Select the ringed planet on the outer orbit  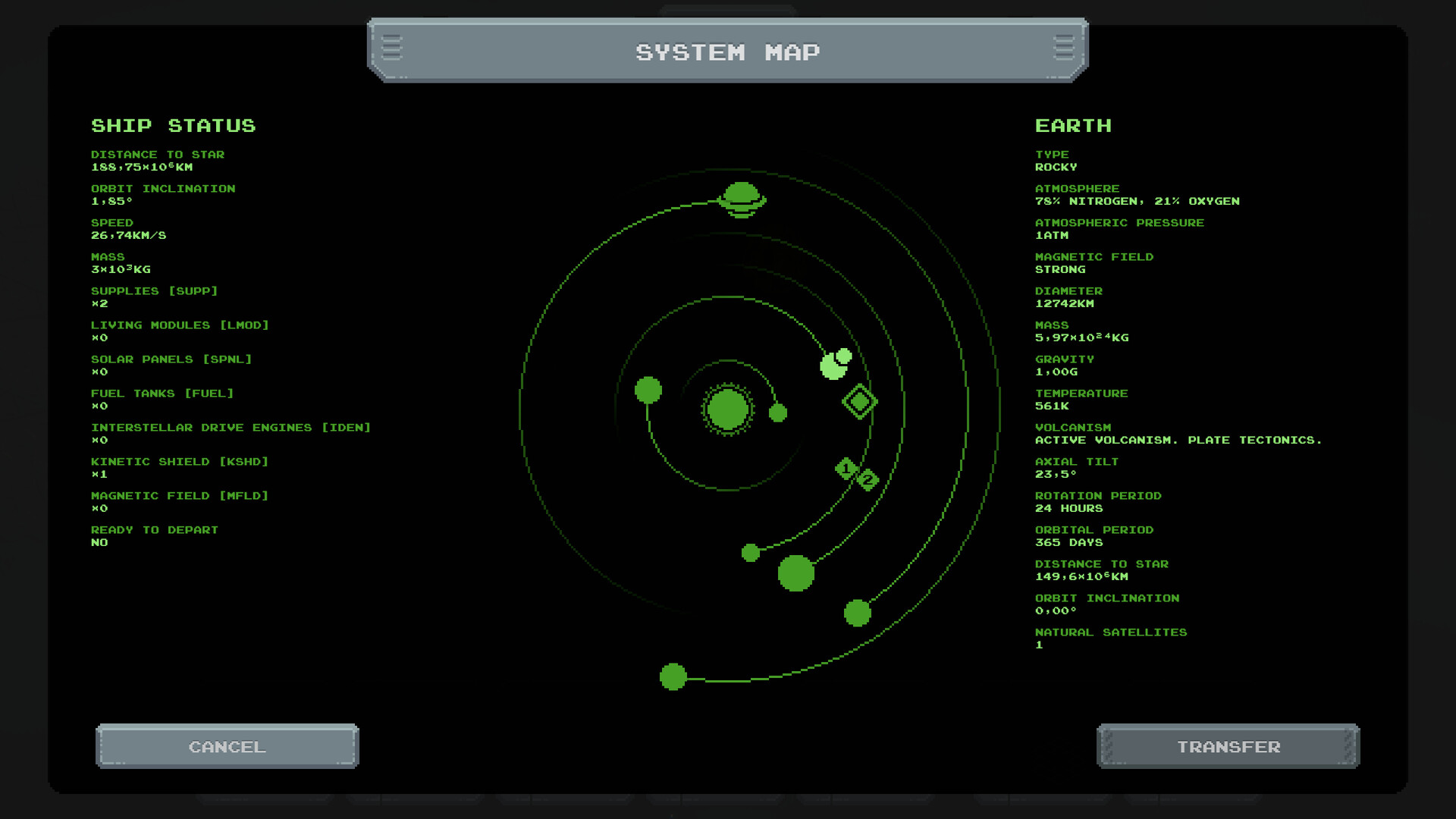(742, 199)
